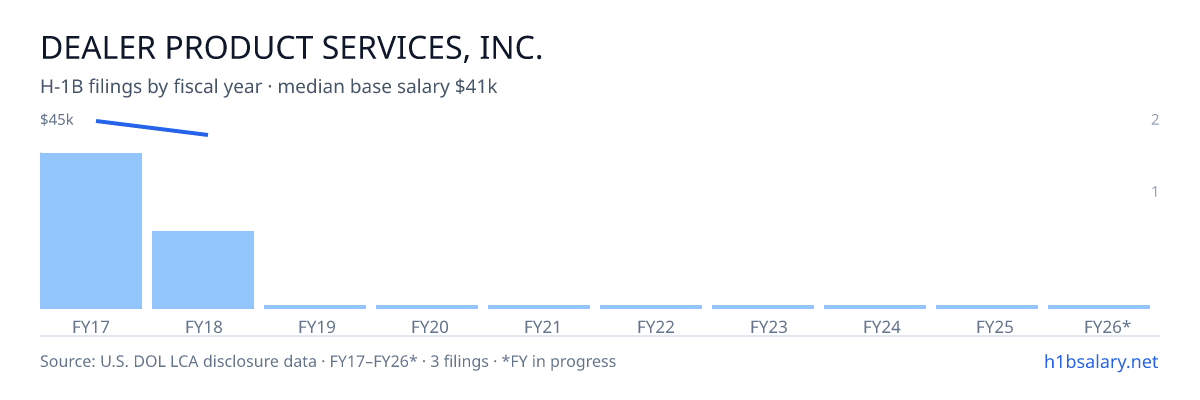The image size is (1200, 400).
Task: Select the FY23 bar stub
Action: click(763, 307)
